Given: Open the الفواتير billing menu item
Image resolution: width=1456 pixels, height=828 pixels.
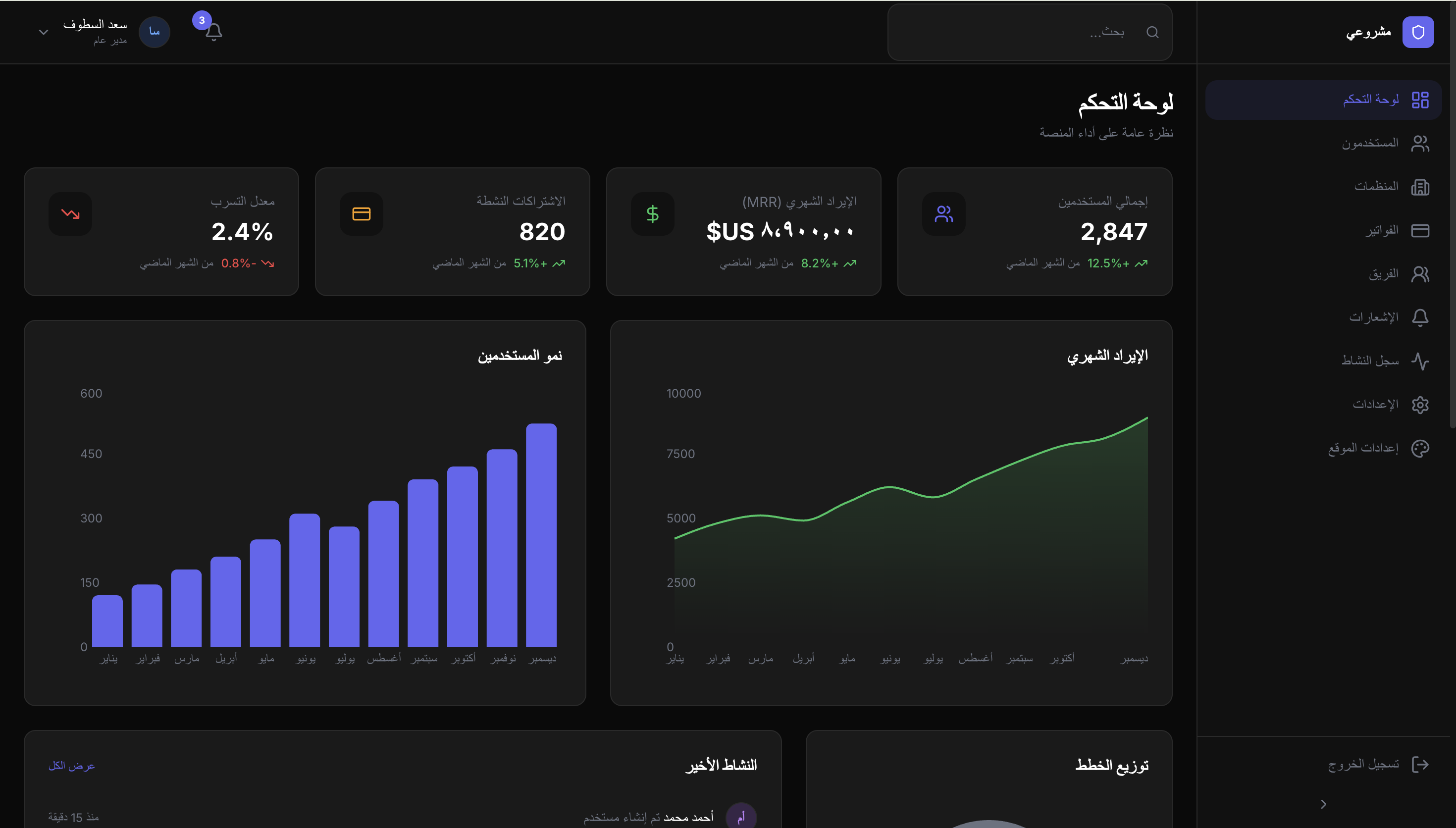Looking at the screenshot, I should click(x=1382, y=230).
